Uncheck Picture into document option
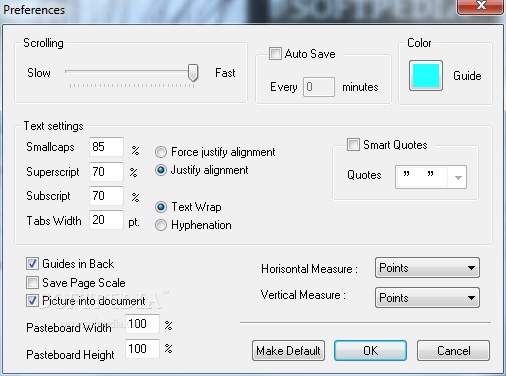506x376 pixels. [x=32, y=301]
